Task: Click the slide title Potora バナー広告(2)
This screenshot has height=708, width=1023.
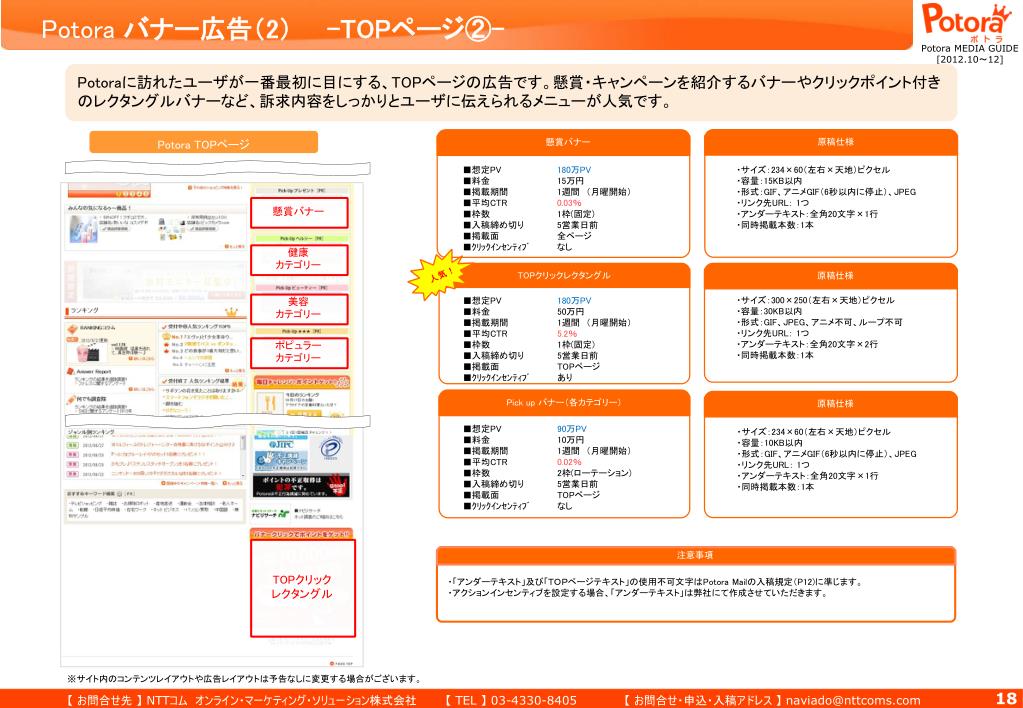Action: click(166, 29)
